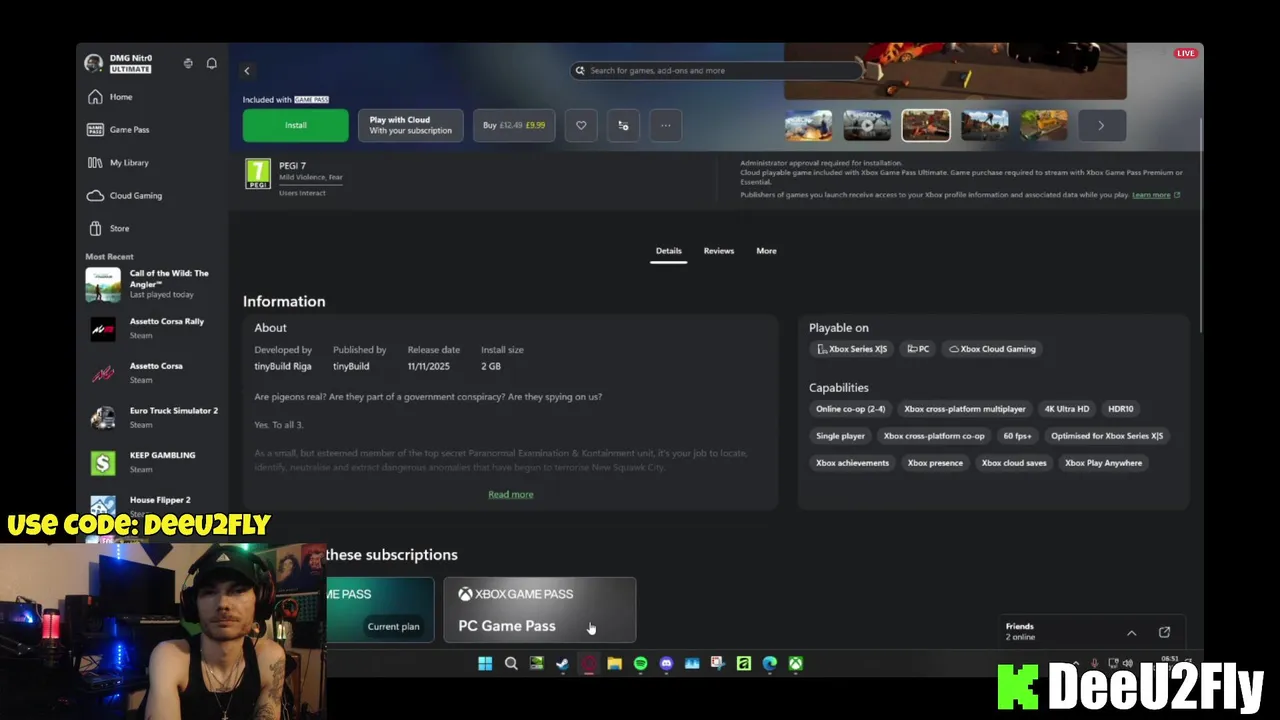
Task: Switch to the Details tab
Action: [668, 251]
